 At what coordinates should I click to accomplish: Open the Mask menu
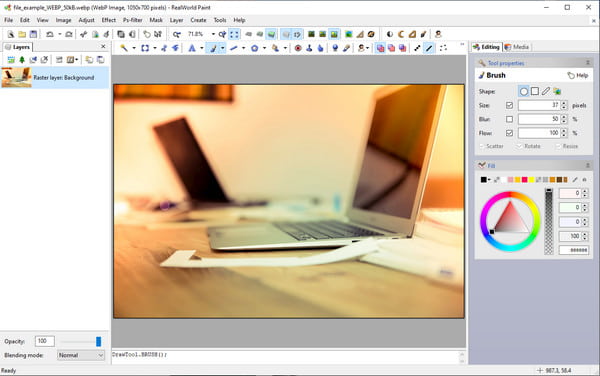coord(156,20)
